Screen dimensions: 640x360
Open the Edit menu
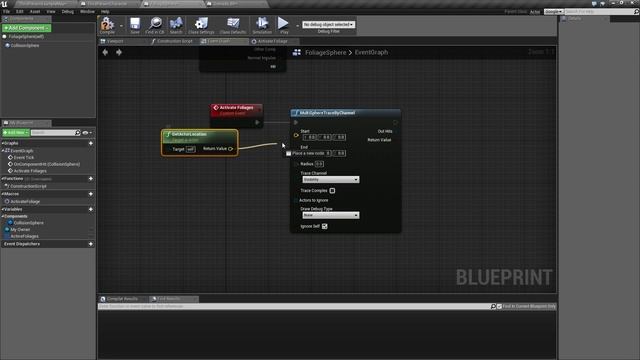pos(20,11)
